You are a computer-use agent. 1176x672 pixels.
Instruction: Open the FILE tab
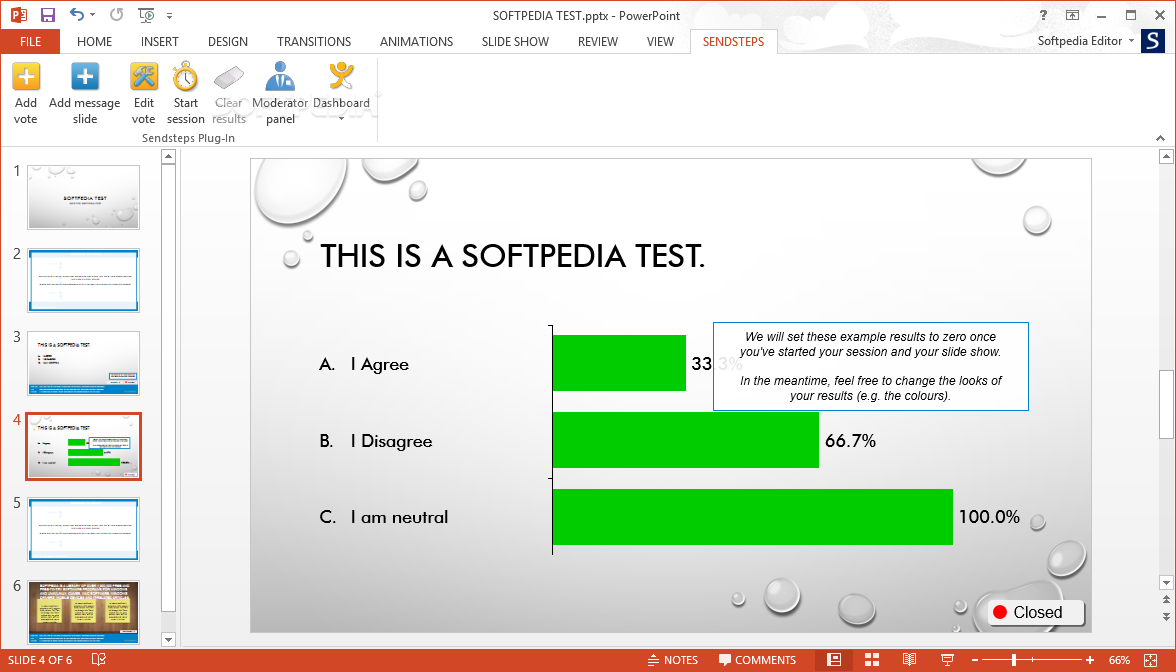click(x=30, y=41)
